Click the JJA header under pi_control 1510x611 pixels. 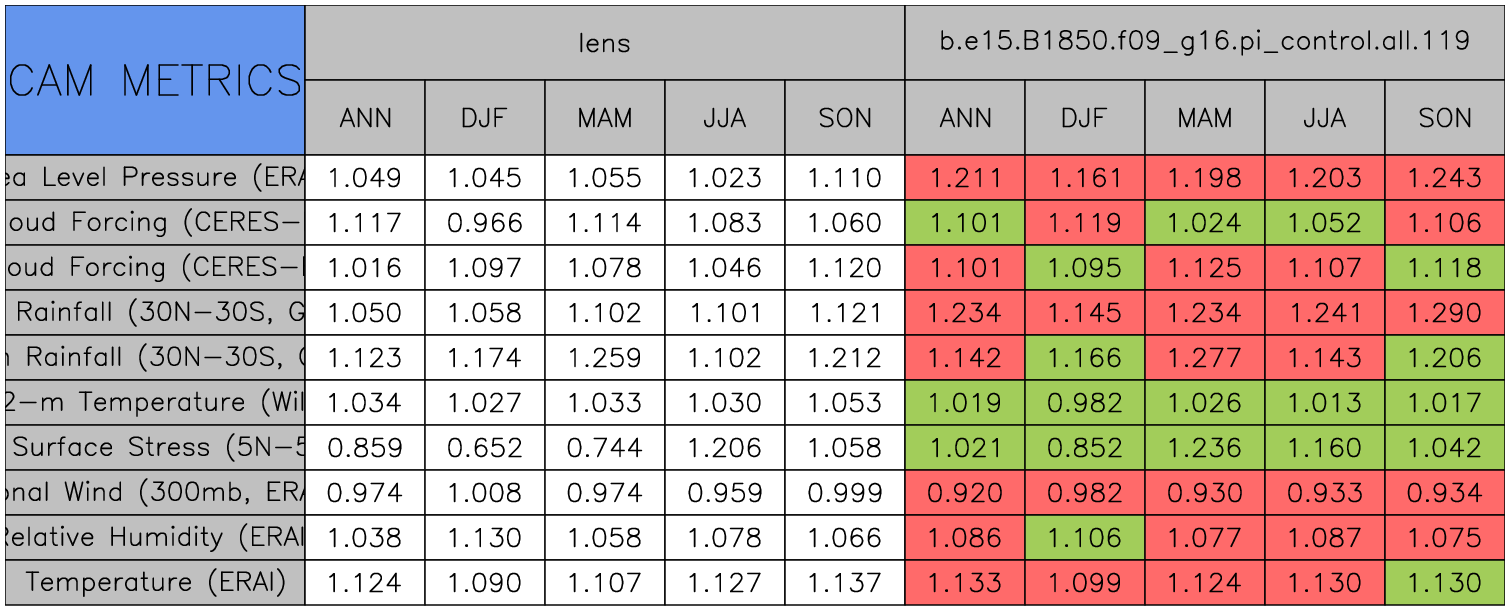[x=1324, y=118]
